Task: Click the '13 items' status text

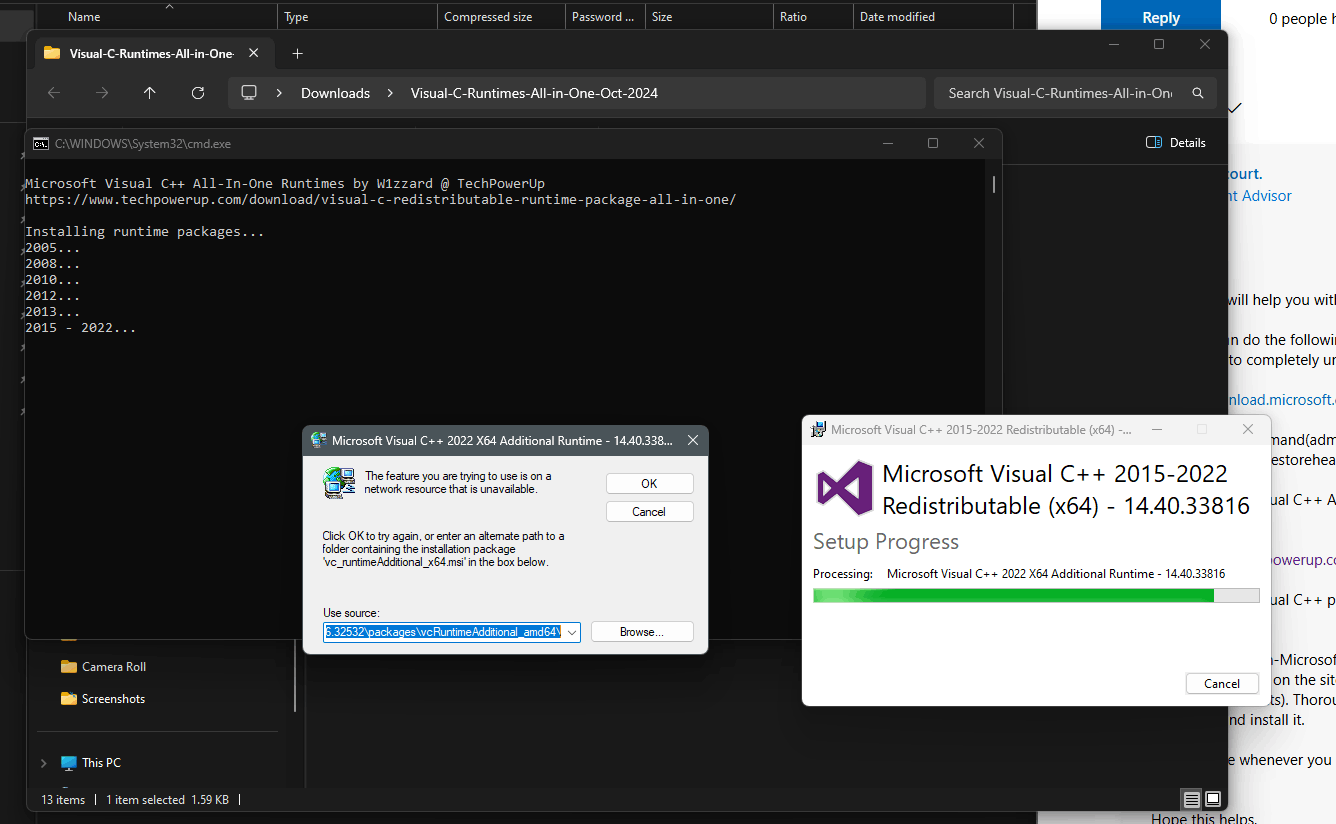Action: 63,800
